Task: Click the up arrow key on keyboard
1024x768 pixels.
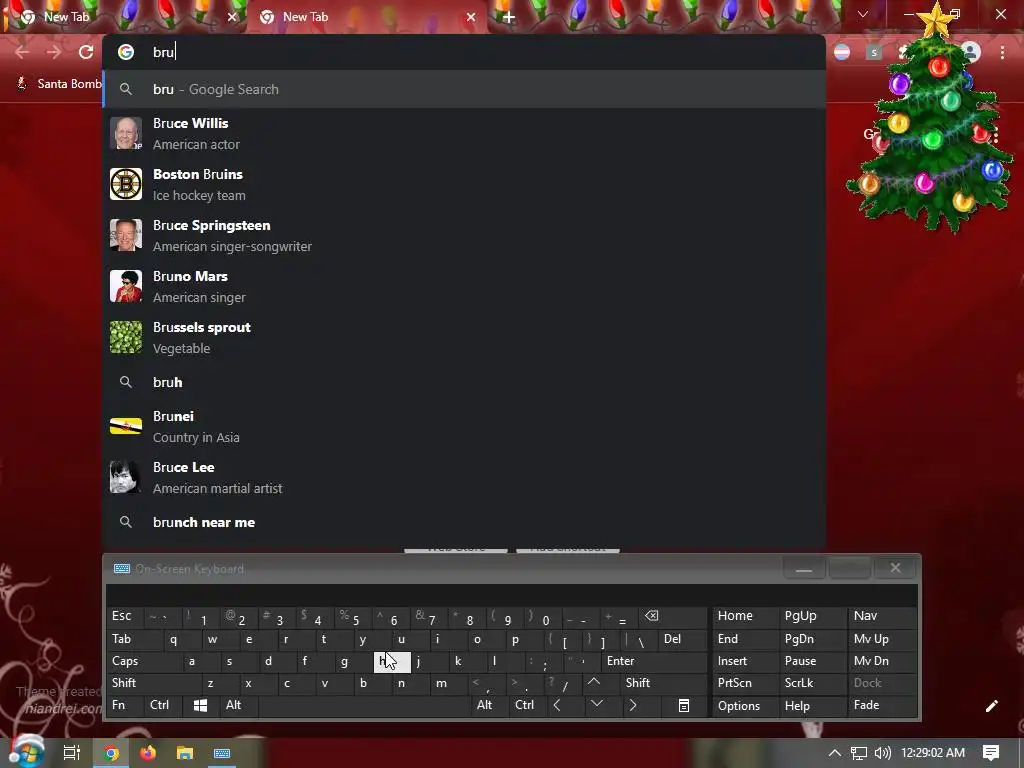Action: point(594,682)
